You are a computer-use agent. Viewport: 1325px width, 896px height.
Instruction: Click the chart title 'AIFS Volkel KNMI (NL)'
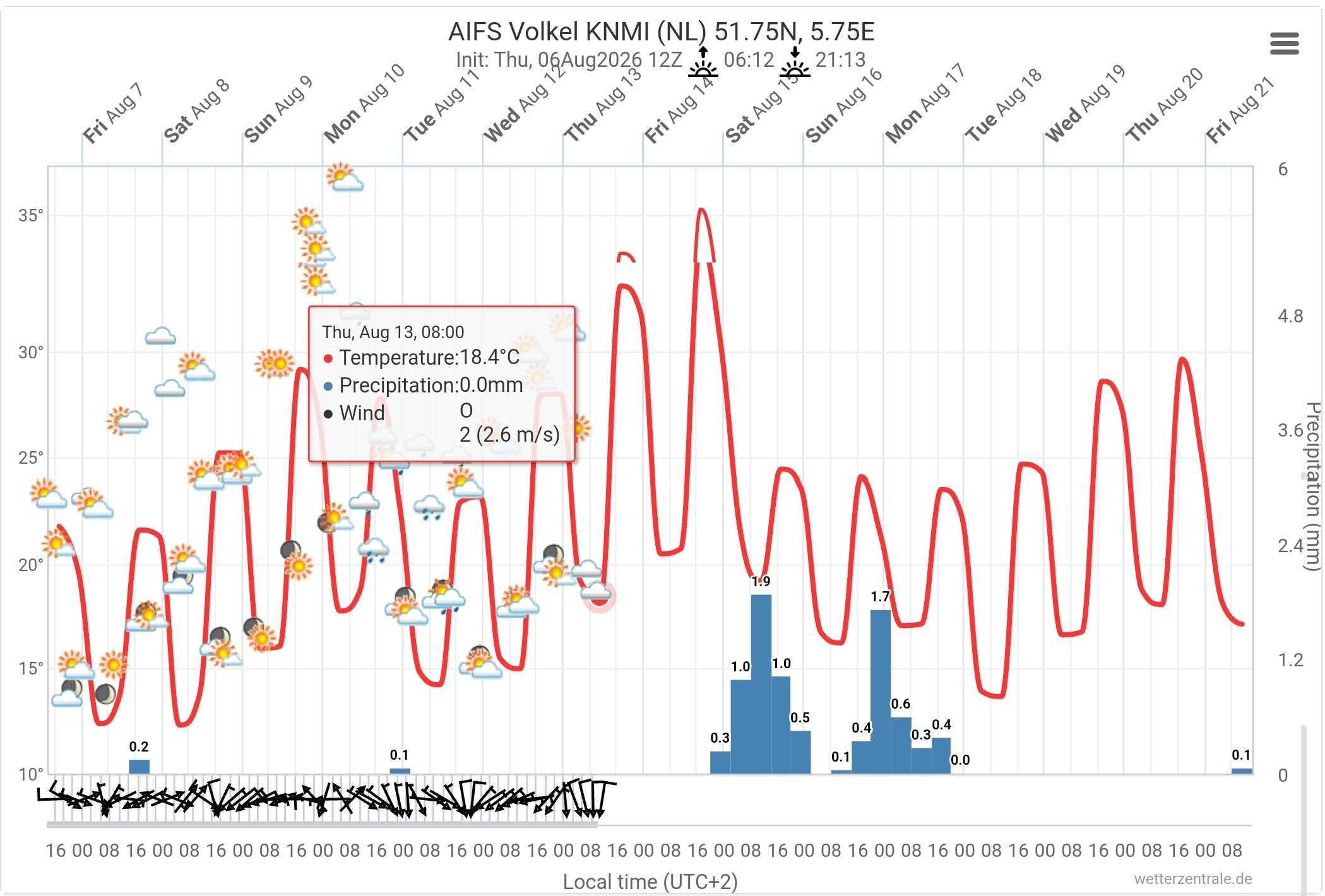[x=578, y=32]
